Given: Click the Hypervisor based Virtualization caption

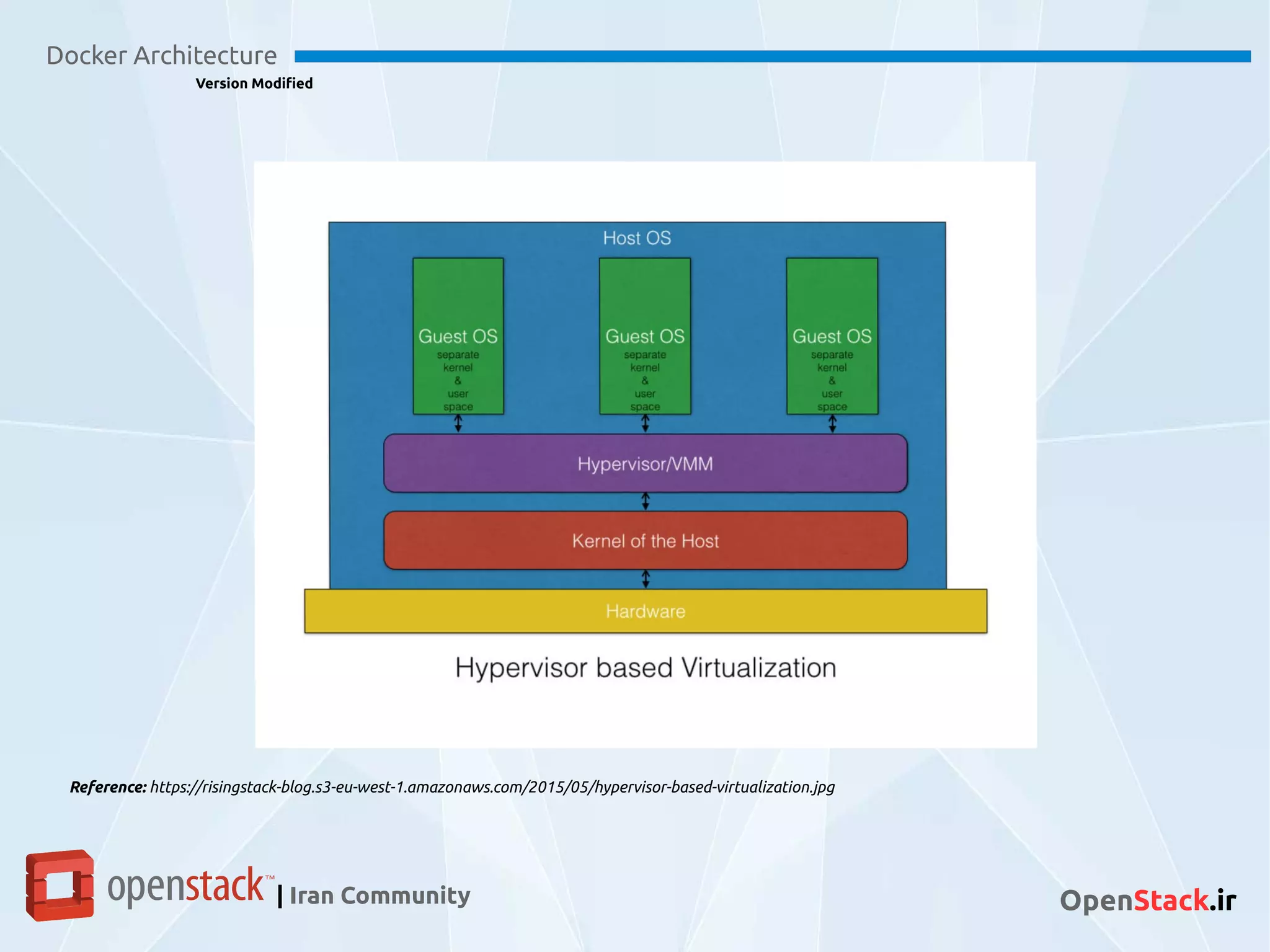Looking at the screenshot, I should 645,668.
